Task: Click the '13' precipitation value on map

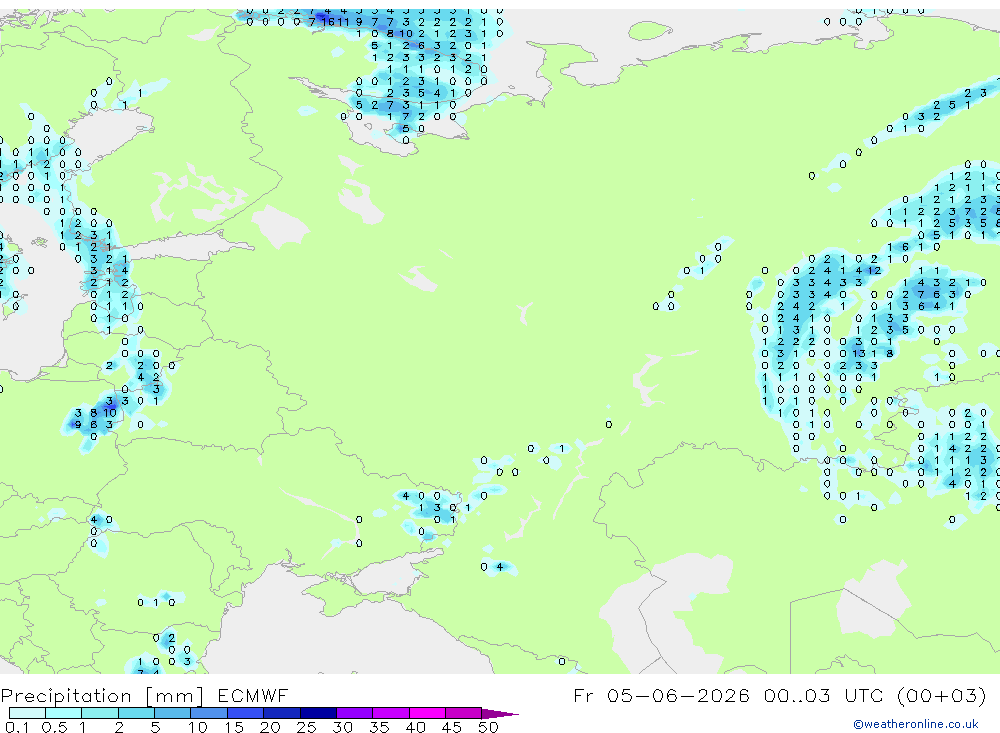Action: point(859,353)
